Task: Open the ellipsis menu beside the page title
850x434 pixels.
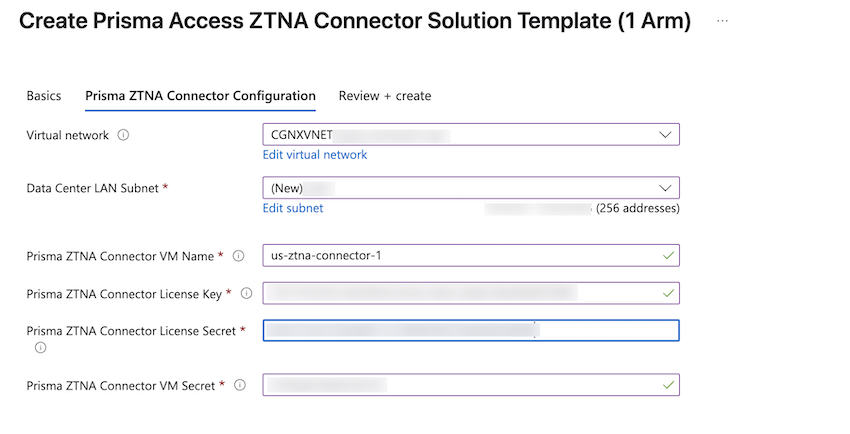Action: point(722,22)
